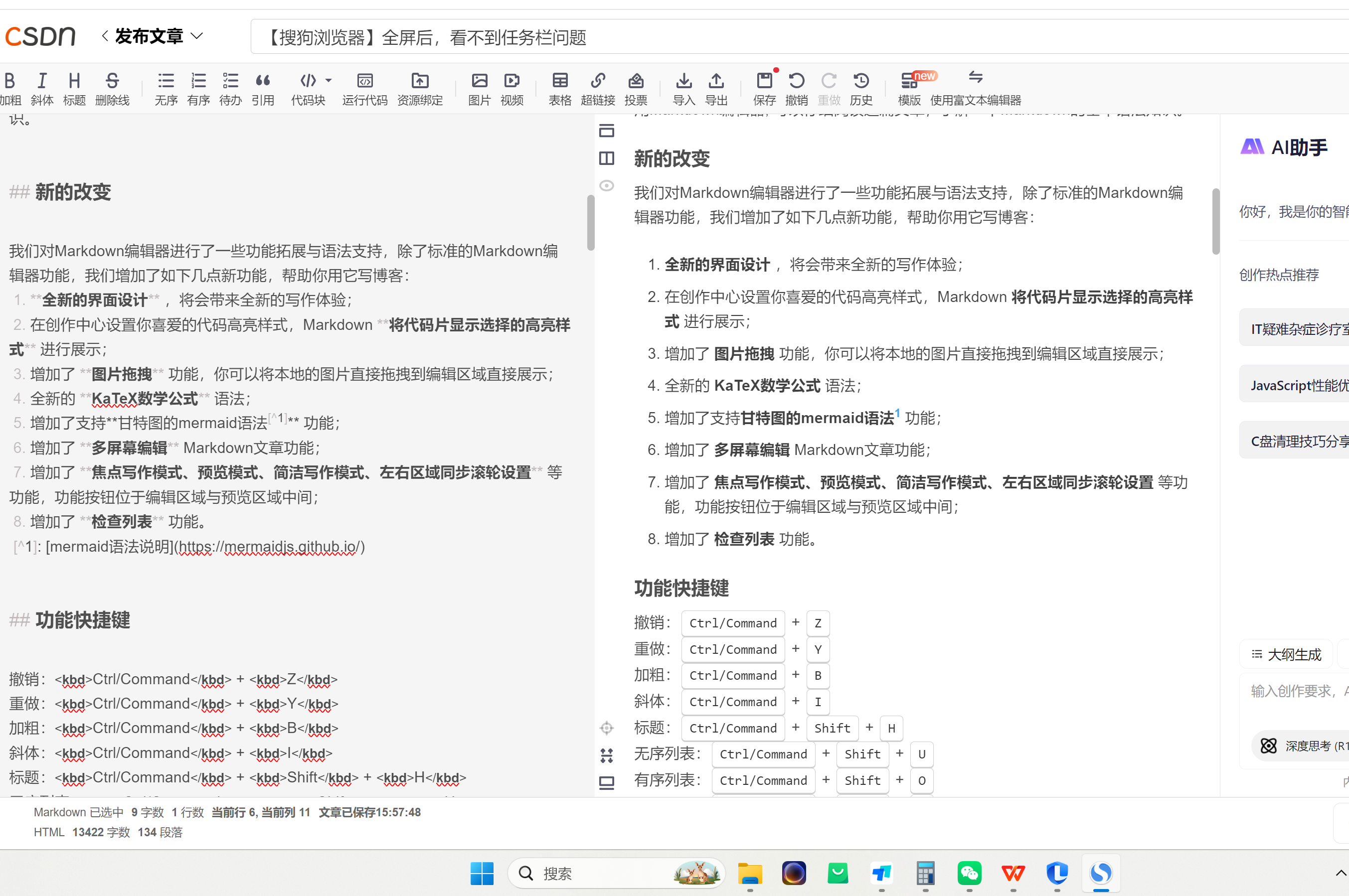Expand the 发布文章 dropdown chevron
The height and width of the screenshot is (896, 1349).
[198, 35]
